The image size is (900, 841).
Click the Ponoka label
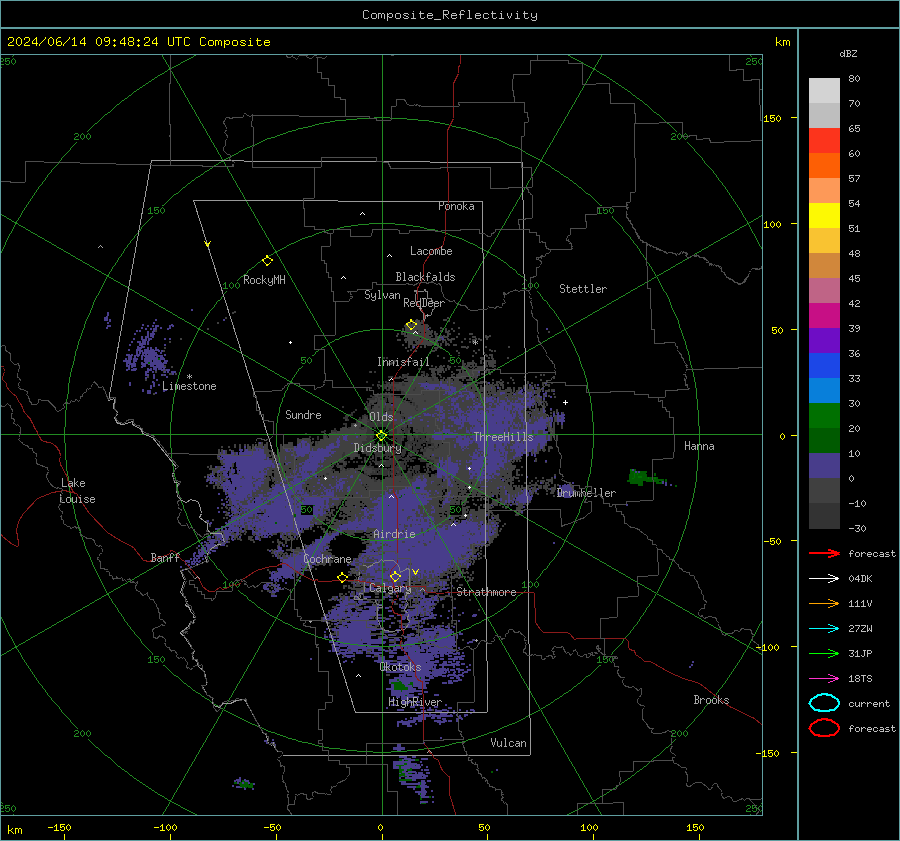click(x=456, y=207)
